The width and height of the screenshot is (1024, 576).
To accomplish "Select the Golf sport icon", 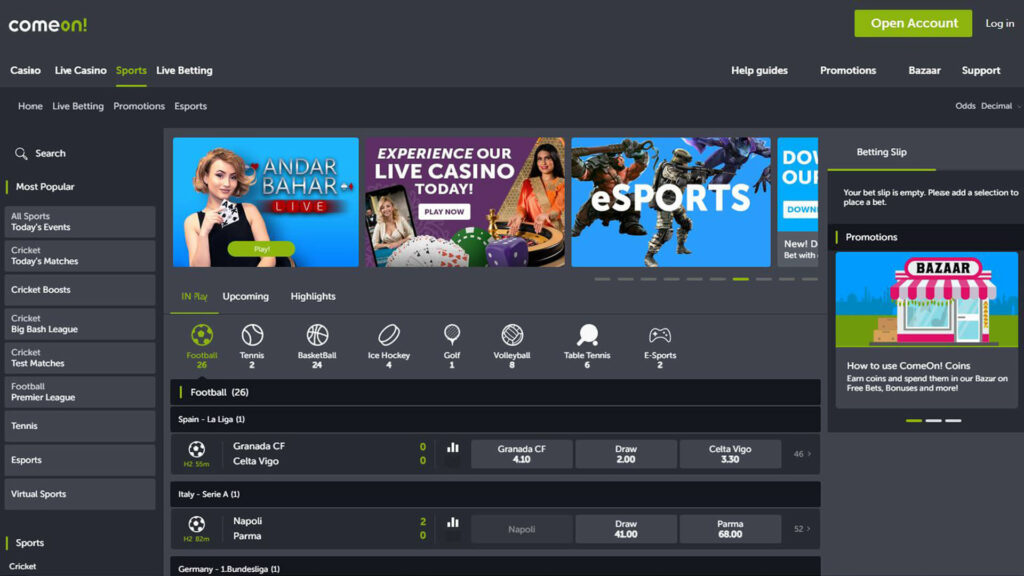I will pyautogui.click(x=452, y=336).
